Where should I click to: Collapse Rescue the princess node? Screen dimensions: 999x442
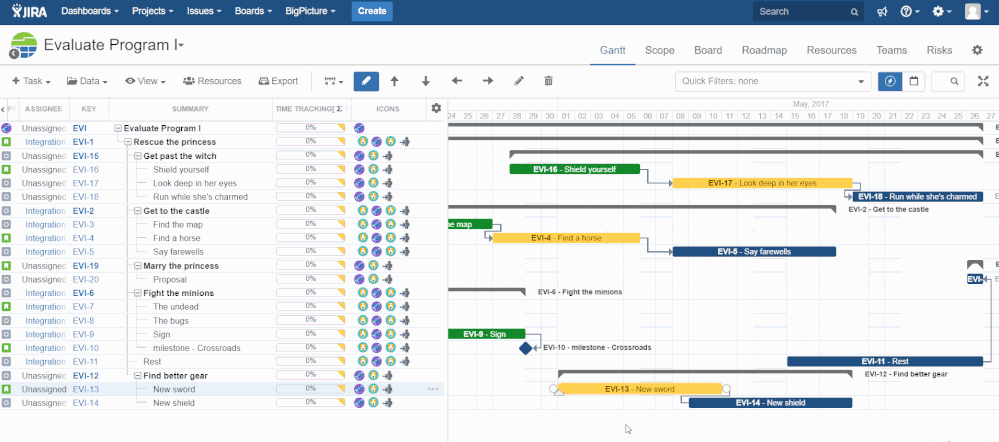pos(128,142)
